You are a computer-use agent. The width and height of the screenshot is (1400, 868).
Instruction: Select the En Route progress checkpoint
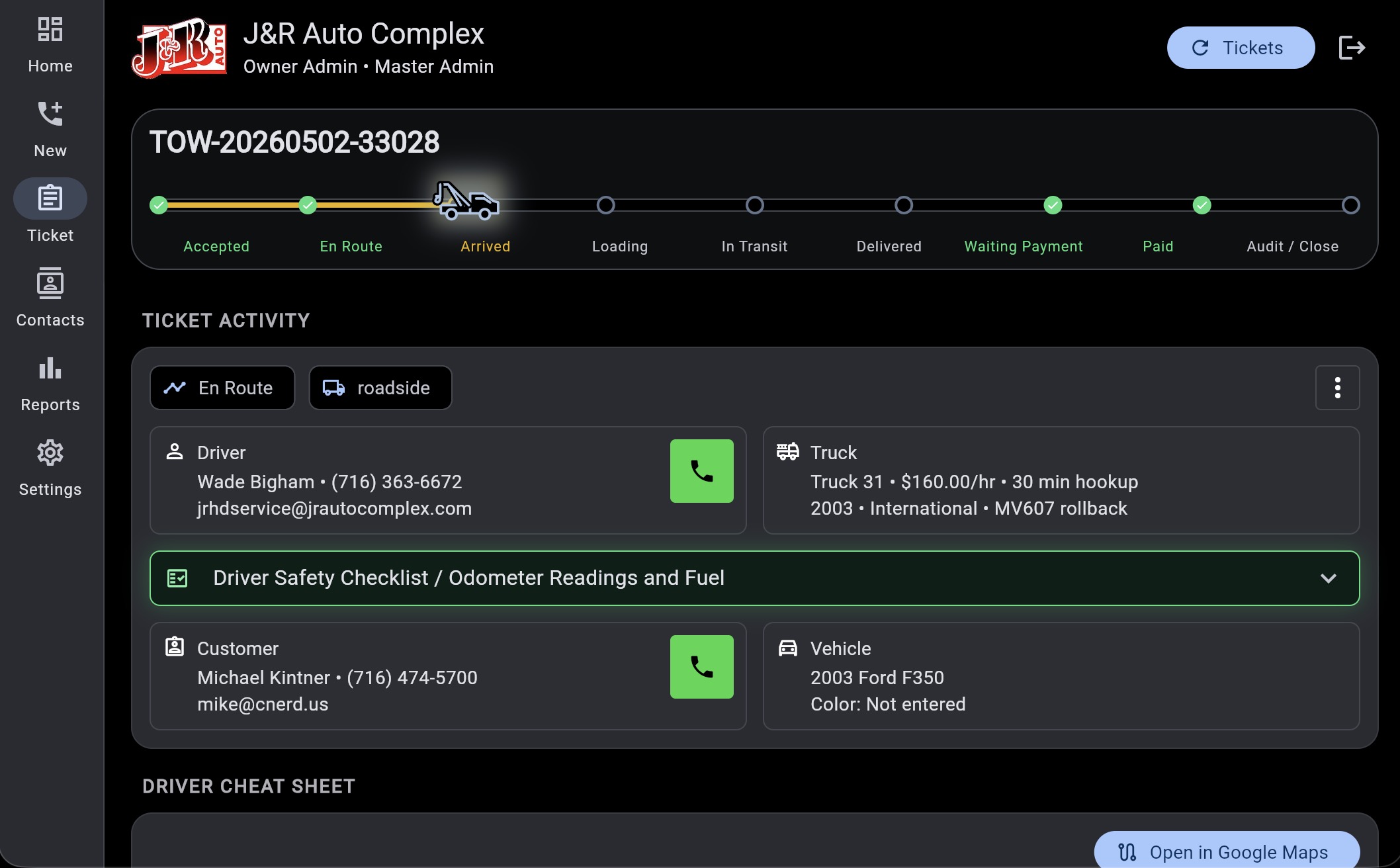308,205
